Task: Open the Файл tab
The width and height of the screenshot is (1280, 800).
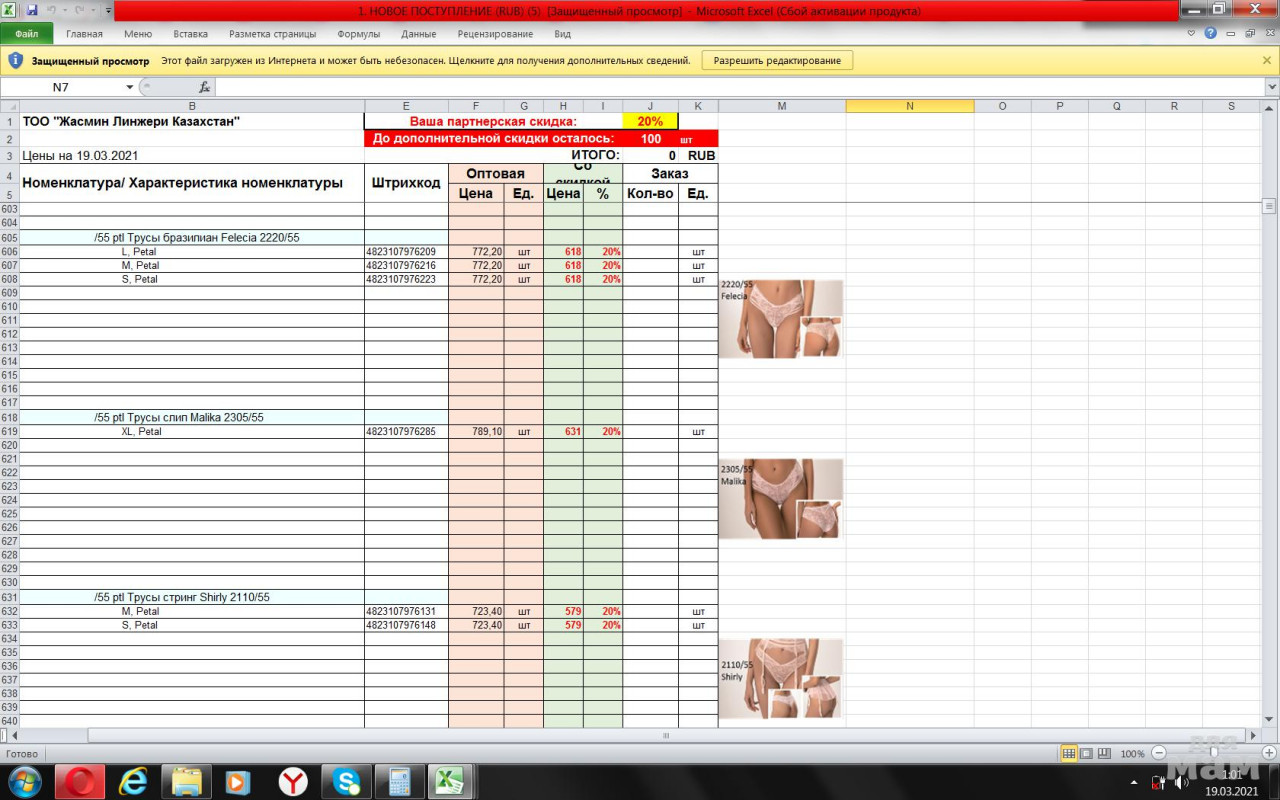Action: [27, 33]
